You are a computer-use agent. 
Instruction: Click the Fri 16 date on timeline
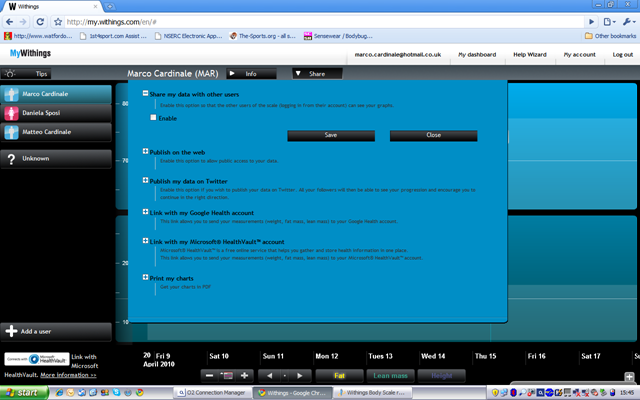[x=536, y=356]
